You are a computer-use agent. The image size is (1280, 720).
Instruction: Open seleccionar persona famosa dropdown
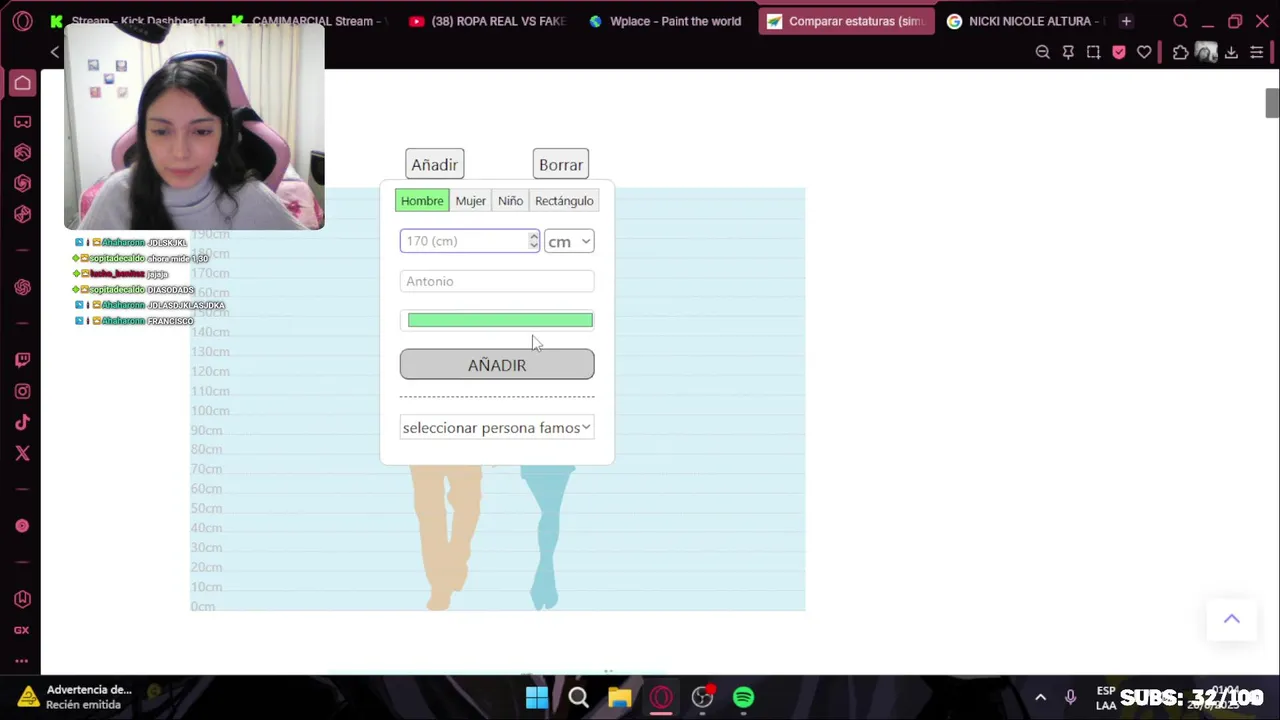click(x=497, y=428)
